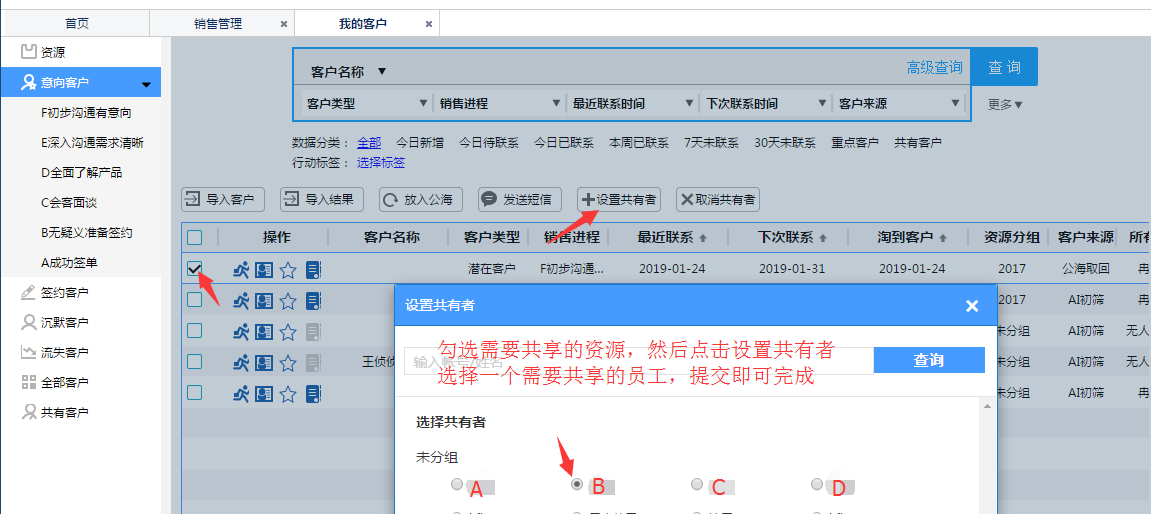Click the 资源 sidebar icon
This screenshot has width=1151, height=514.
pos(29,51)
